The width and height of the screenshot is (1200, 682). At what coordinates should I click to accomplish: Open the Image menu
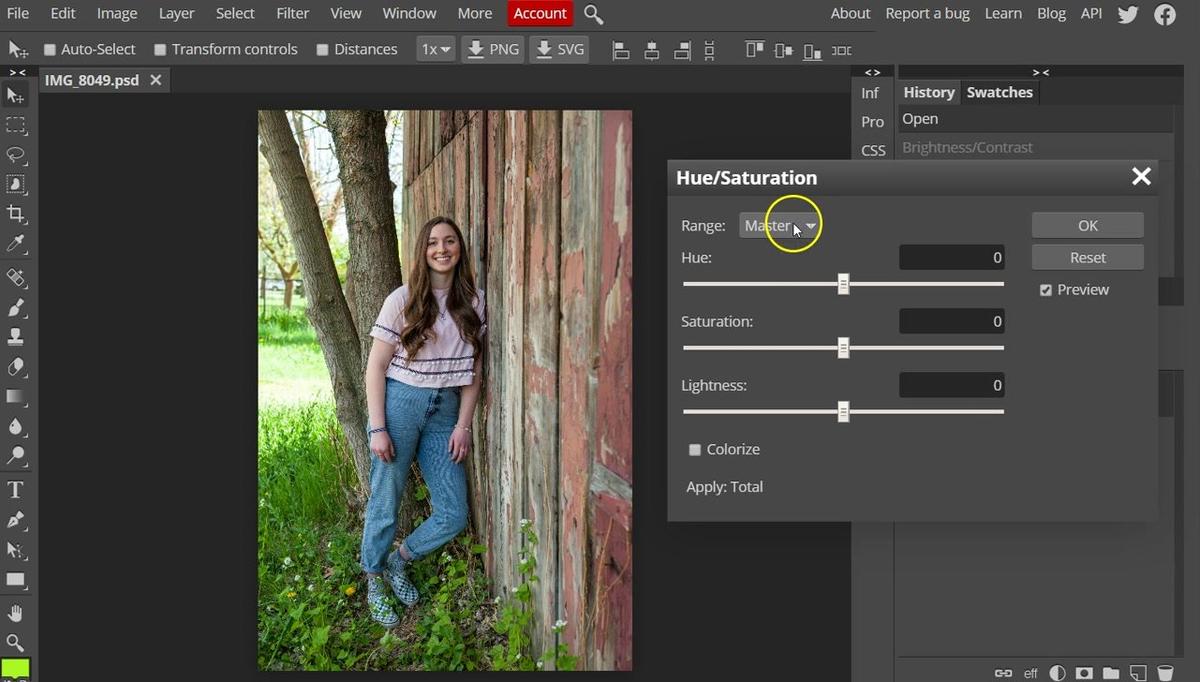(117, 14)
